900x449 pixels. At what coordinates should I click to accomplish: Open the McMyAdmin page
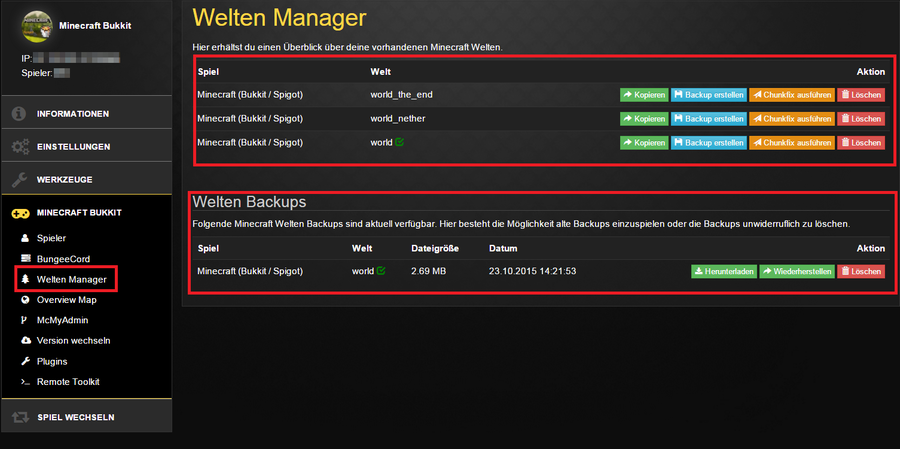[x=63, y=320]
